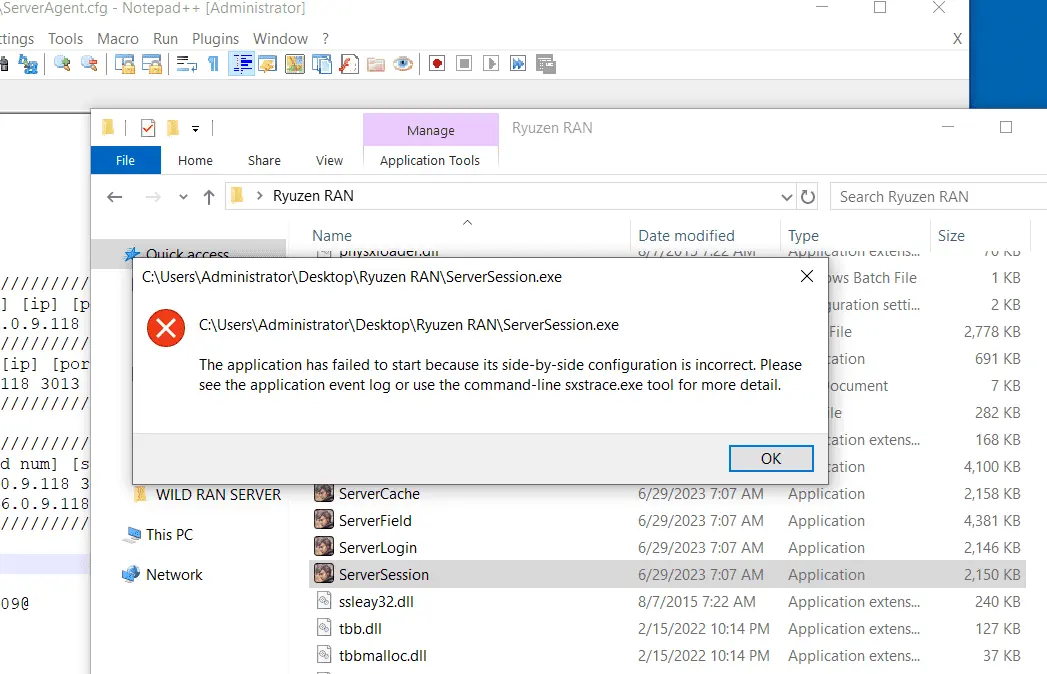Switch to the Share ribbon tab
Image resolution: width=1047 pixels, height=674 pixels.
(x=264, y=160)
